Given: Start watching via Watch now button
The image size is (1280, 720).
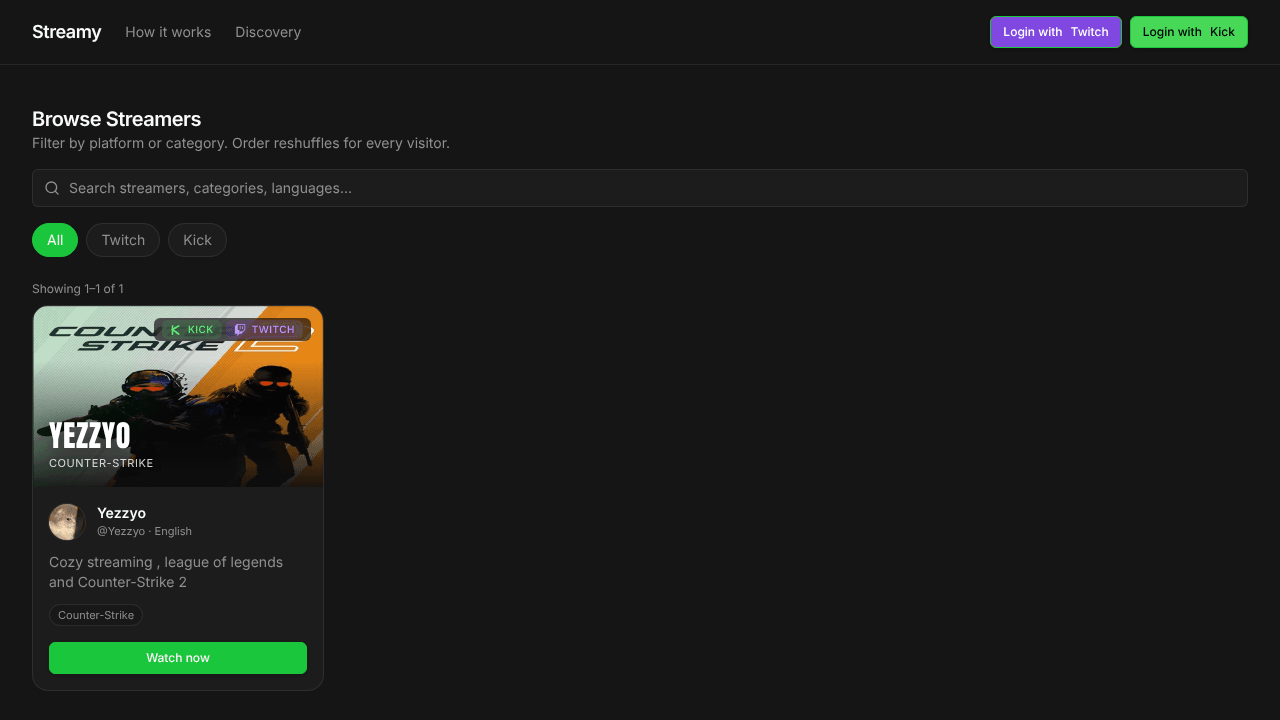Looking at the screenshot, I should (178, 658).
